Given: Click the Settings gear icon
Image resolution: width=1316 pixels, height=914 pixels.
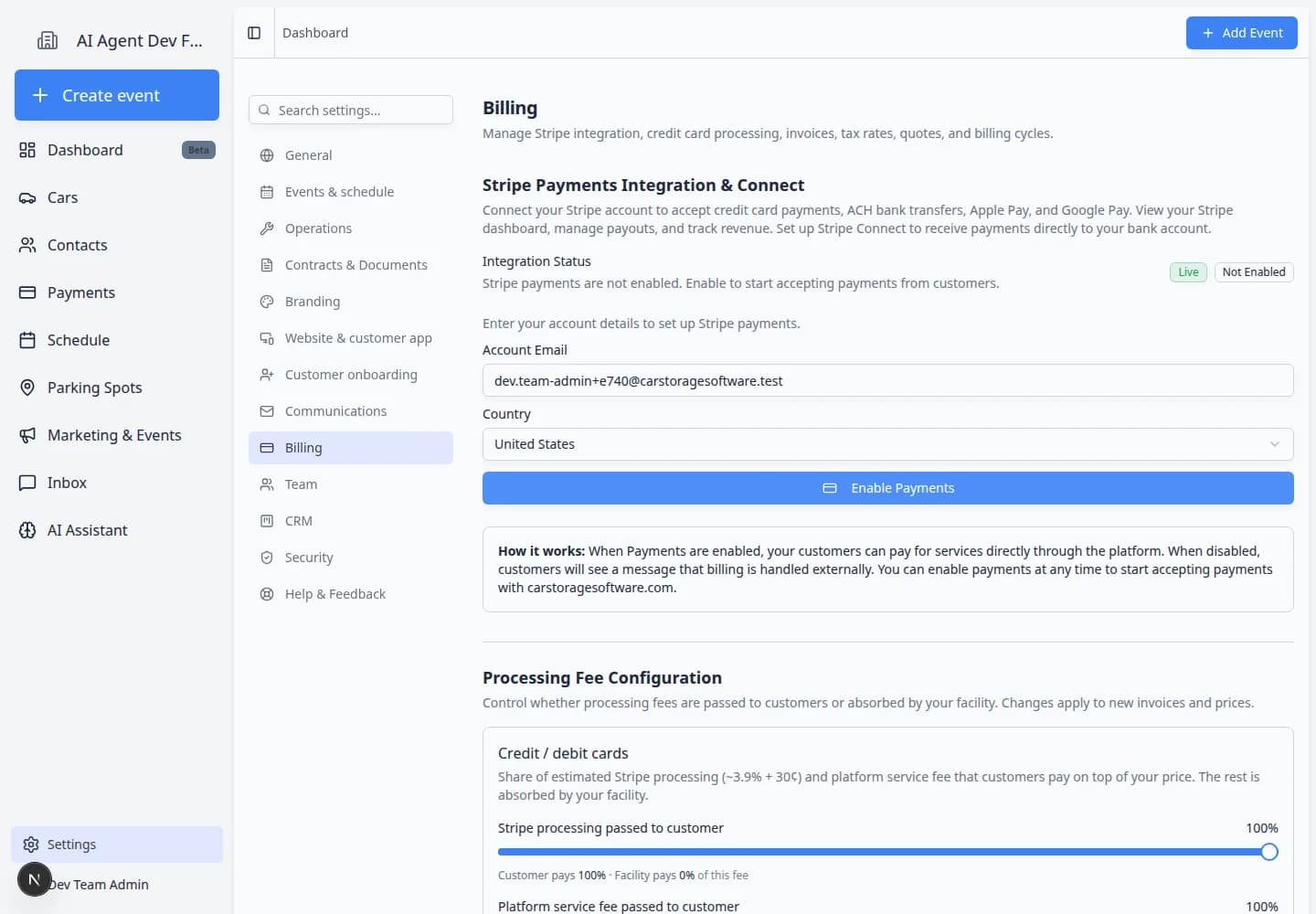Looking at the screenshot, I should [x=31, y=845].
